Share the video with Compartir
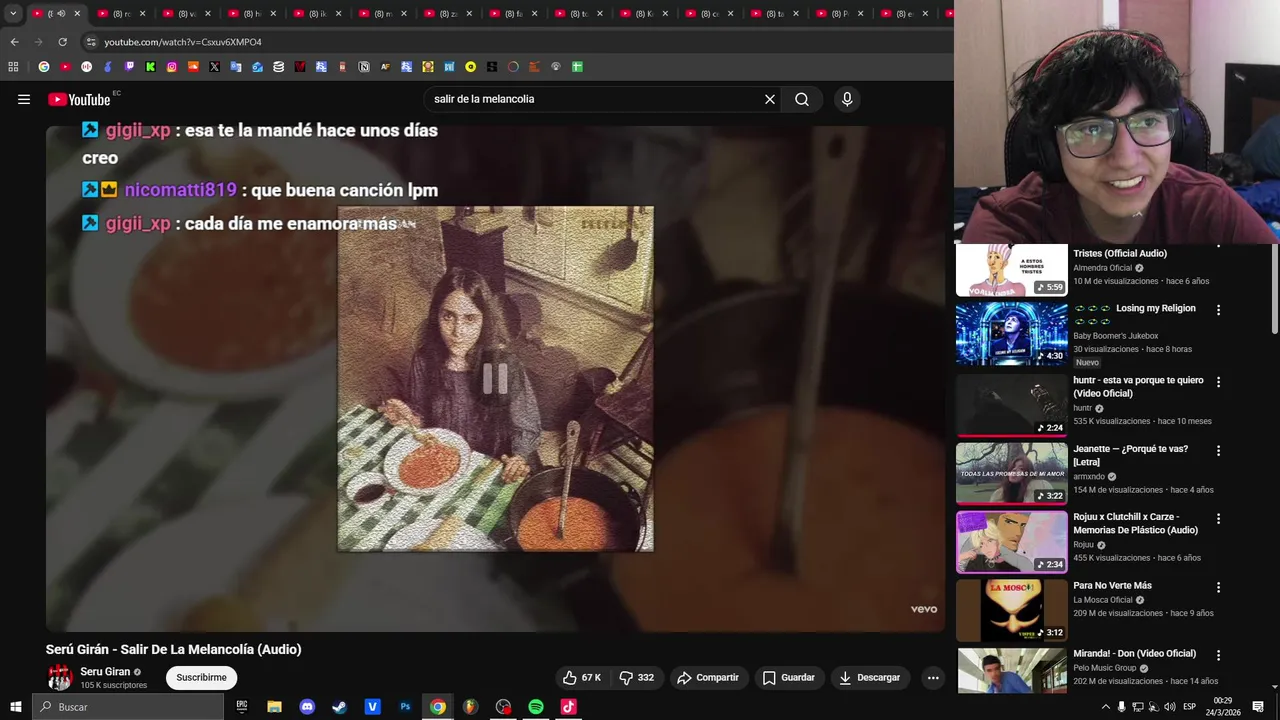This screenshot has width=1280, height=720. 708,677
